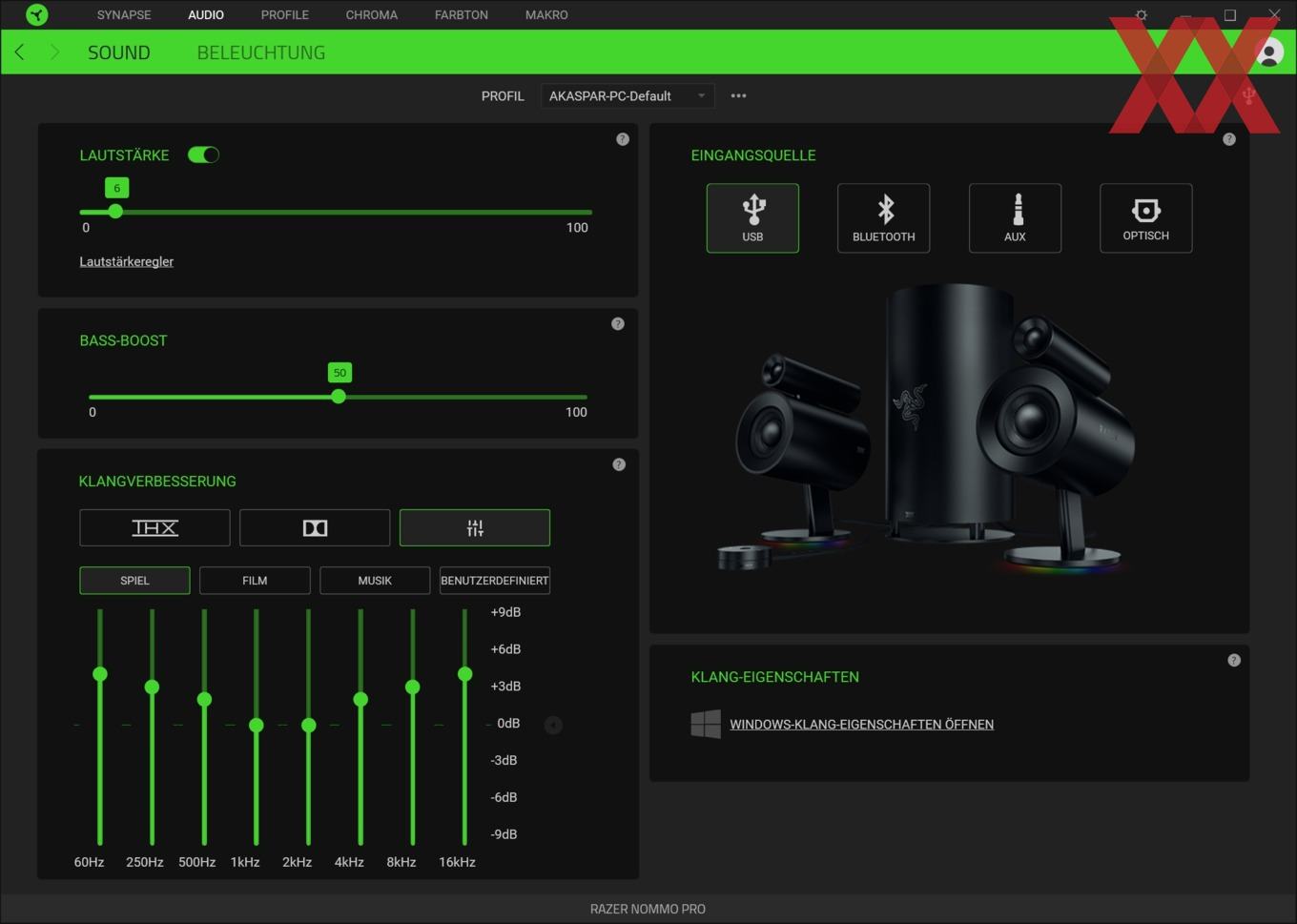This screenshot has height=924, width=1297.
Task: Click the Lautstärke volume slider handle
Action: coord(115,212)
